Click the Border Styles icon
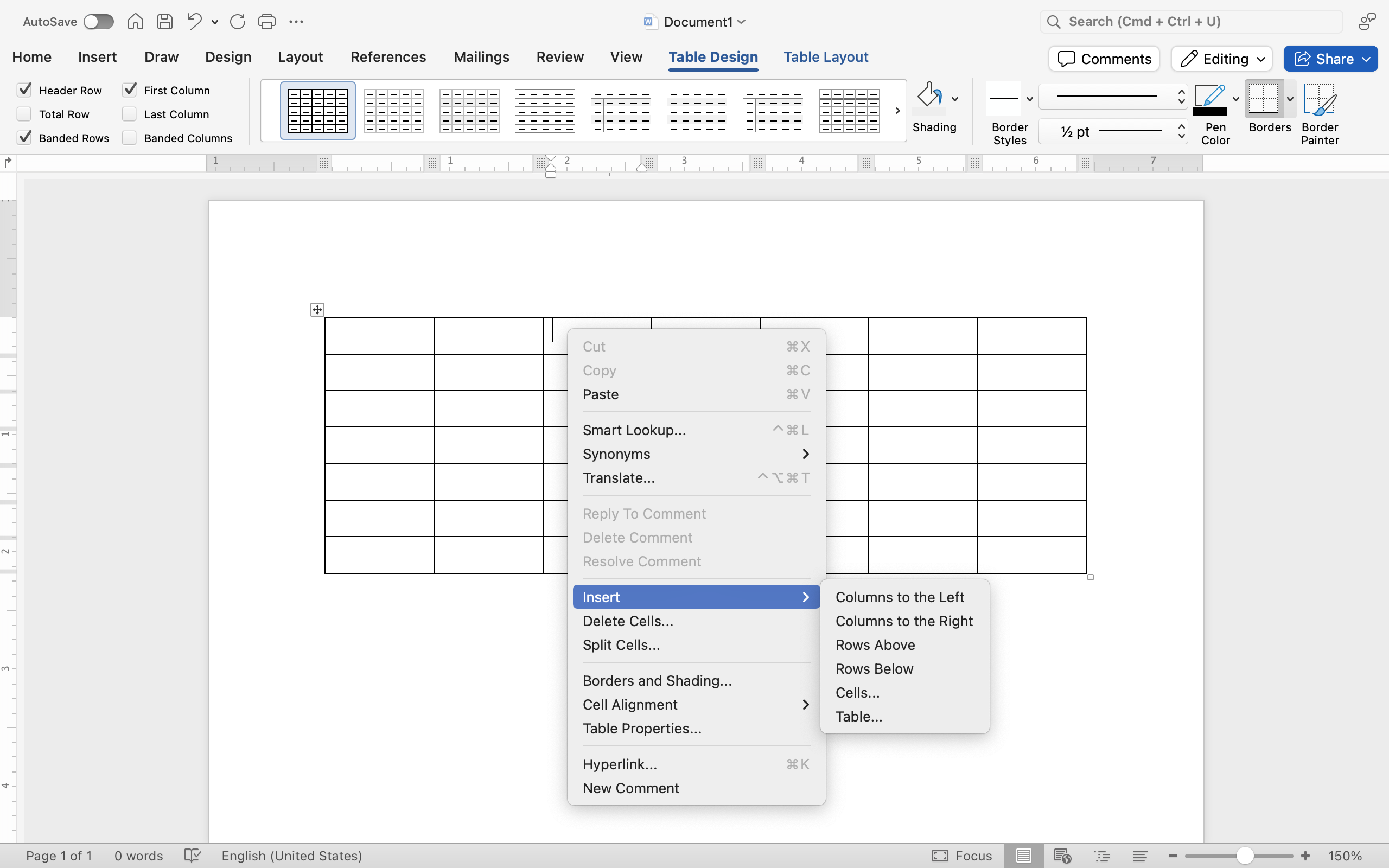The image size is (1389, 868). click(1004, 99)
